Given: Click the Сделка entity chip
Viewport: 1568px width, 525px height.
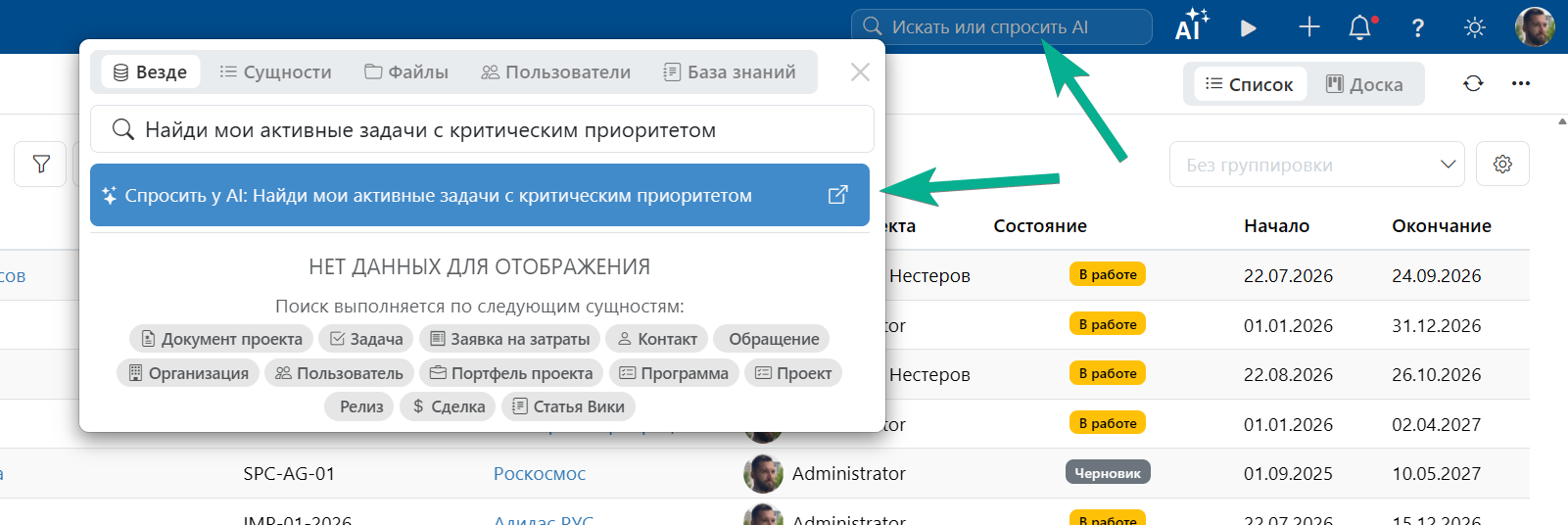Looking at the screenshot, I should 449,406.
